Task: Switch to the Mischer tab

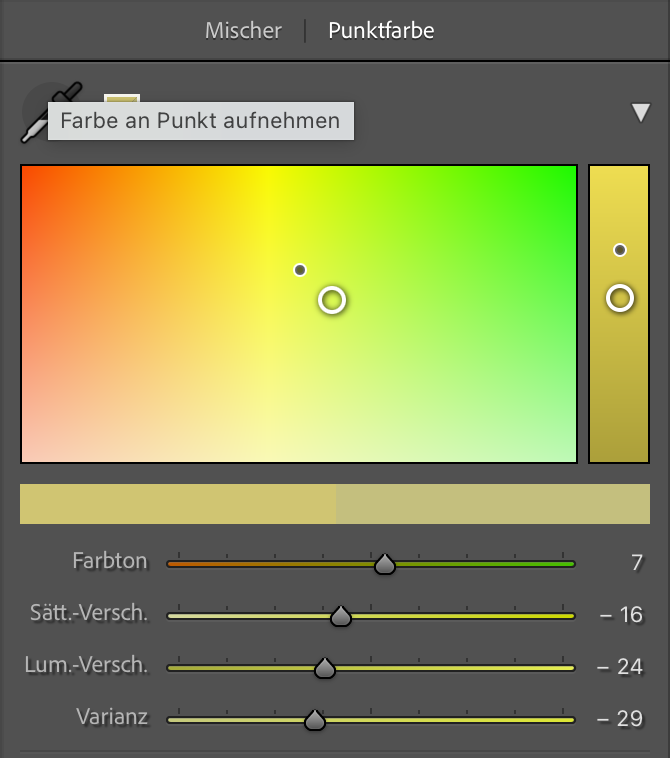Action: point(243,30)
